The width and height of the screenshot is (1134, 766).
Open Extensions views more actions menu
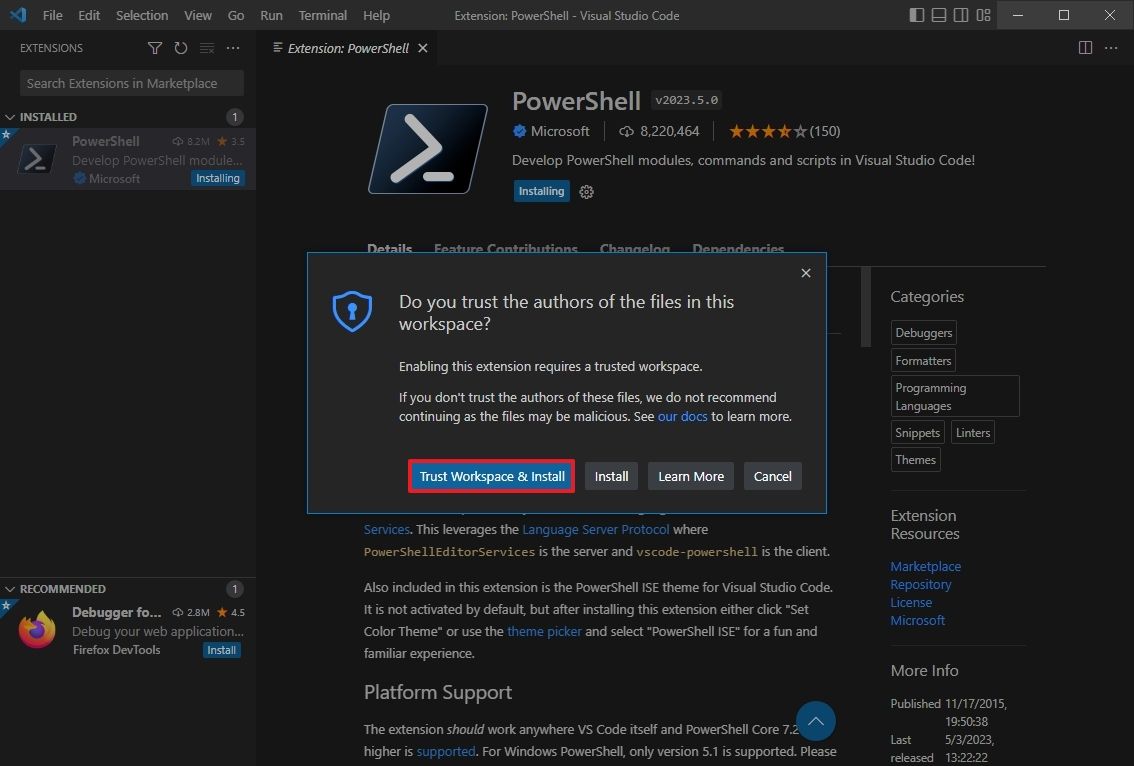233,48
